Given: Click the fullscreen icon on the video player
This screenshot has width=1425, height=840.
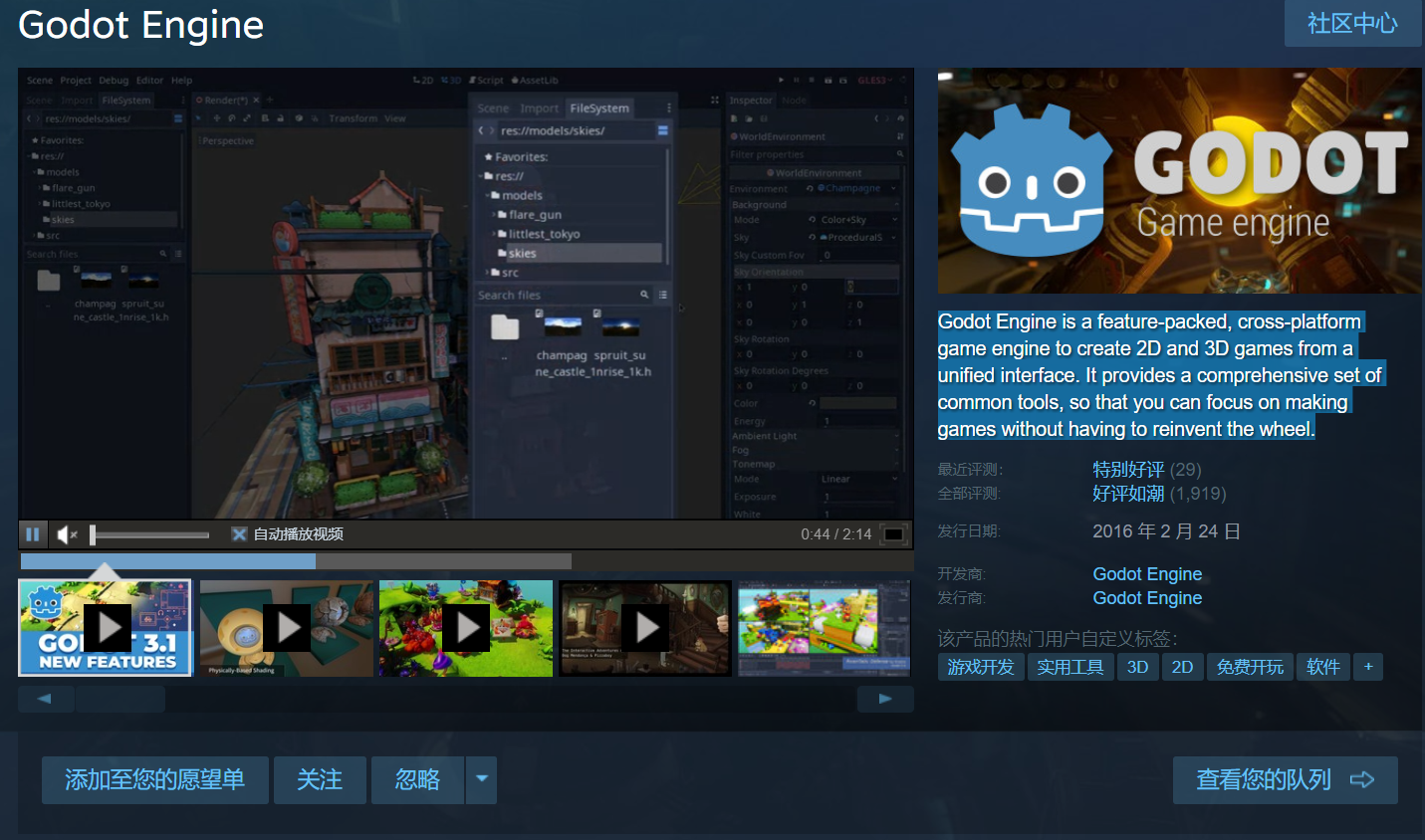Looking at the screenshot, I should pos(893,534).
